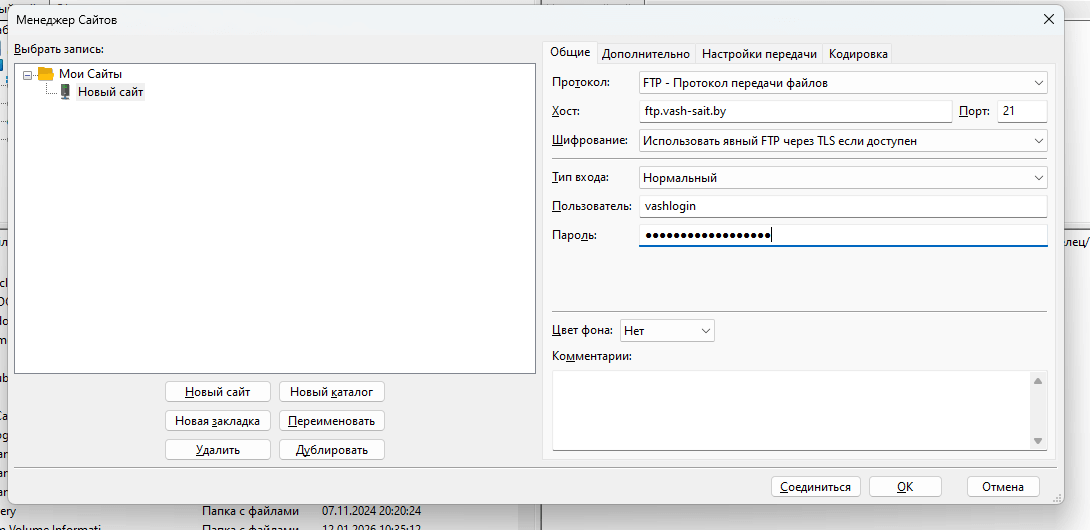
Task: Click the Пользователь field with vashlogin
Action: pyautogui.click(x=843, y=206)
